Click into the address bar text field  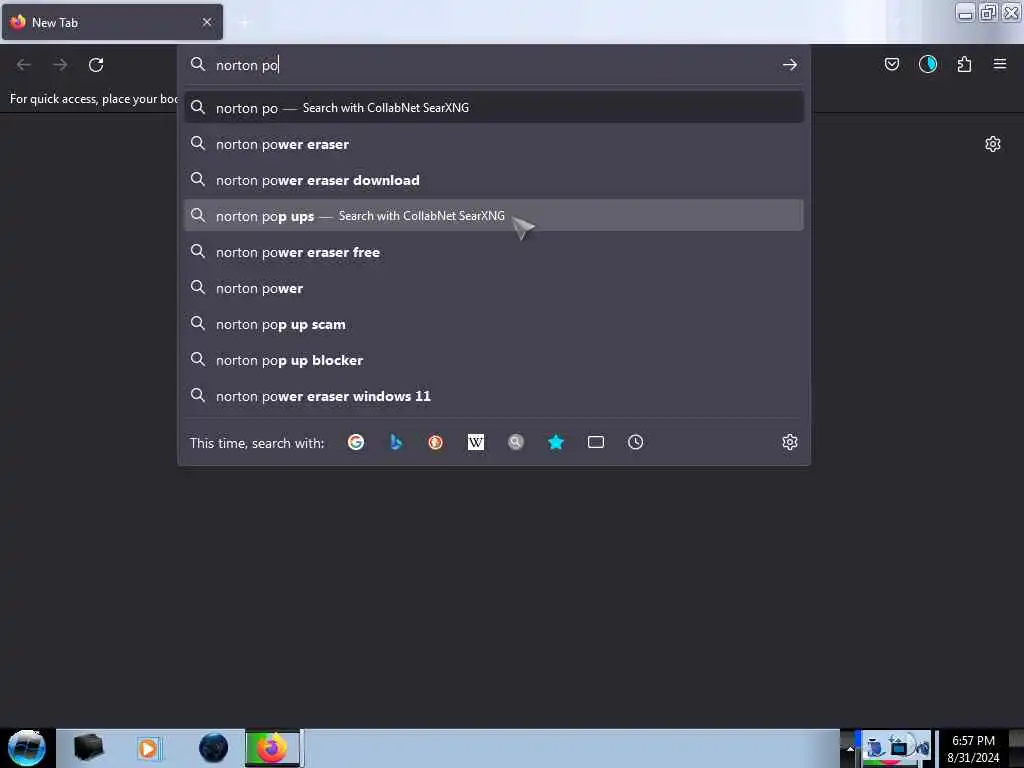pos(493,65)
